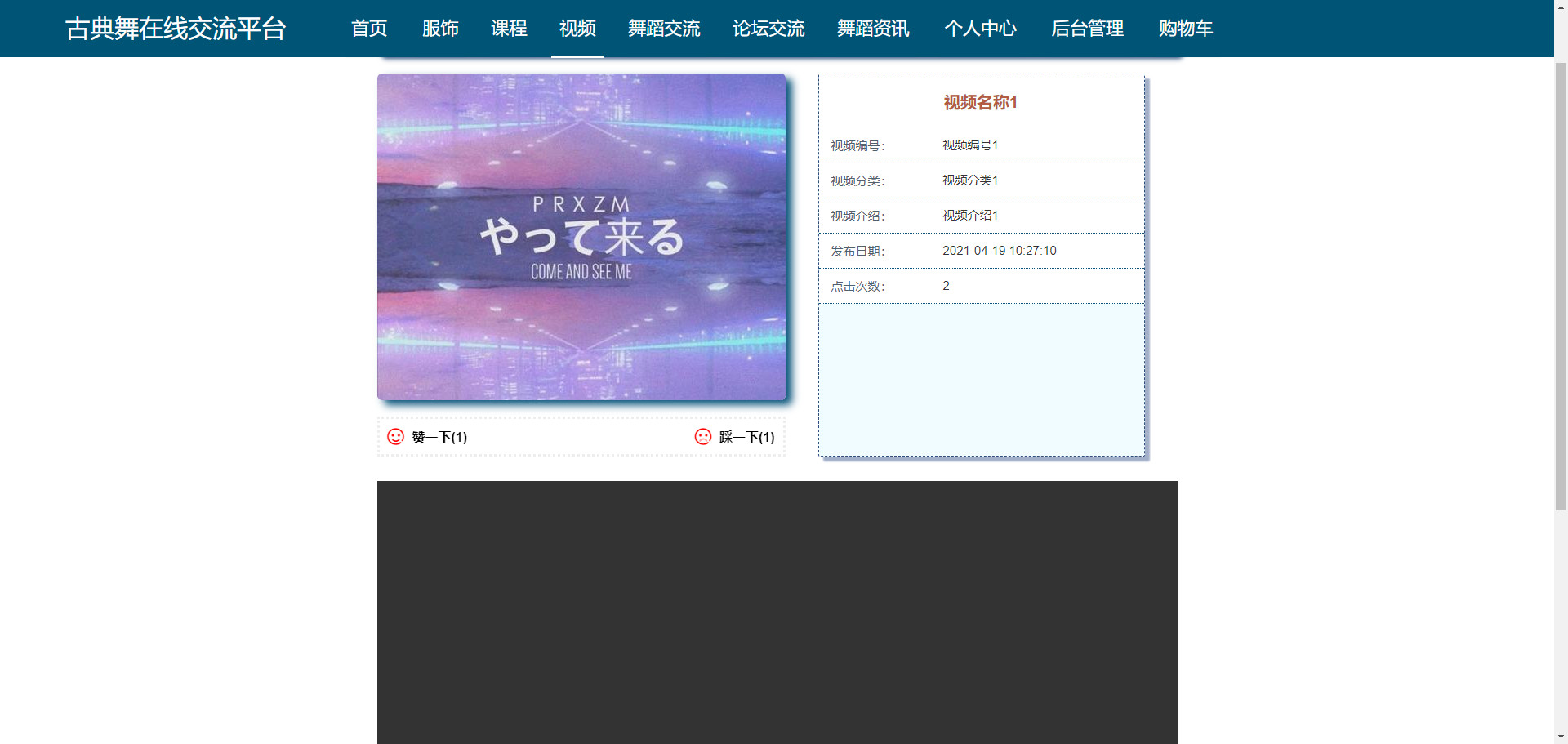Open 舞蹈交流 in the nav bar
Screen dimensions: 1568x744
tap(664, 29)
